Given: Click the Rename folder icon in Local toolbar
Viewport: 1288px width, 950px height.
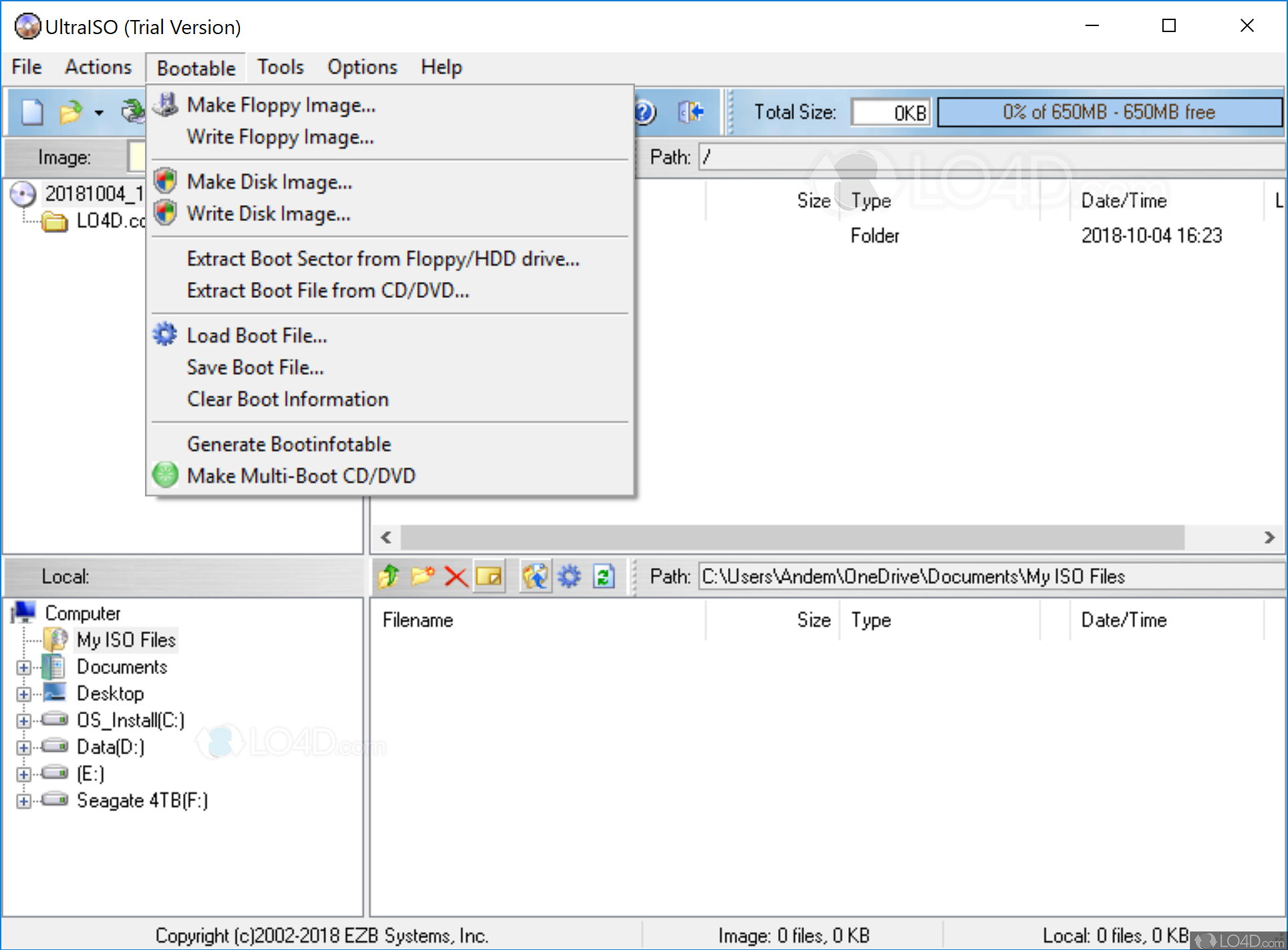Looking at the screenshot, I should pyautogui.click(x=489, y=576).
